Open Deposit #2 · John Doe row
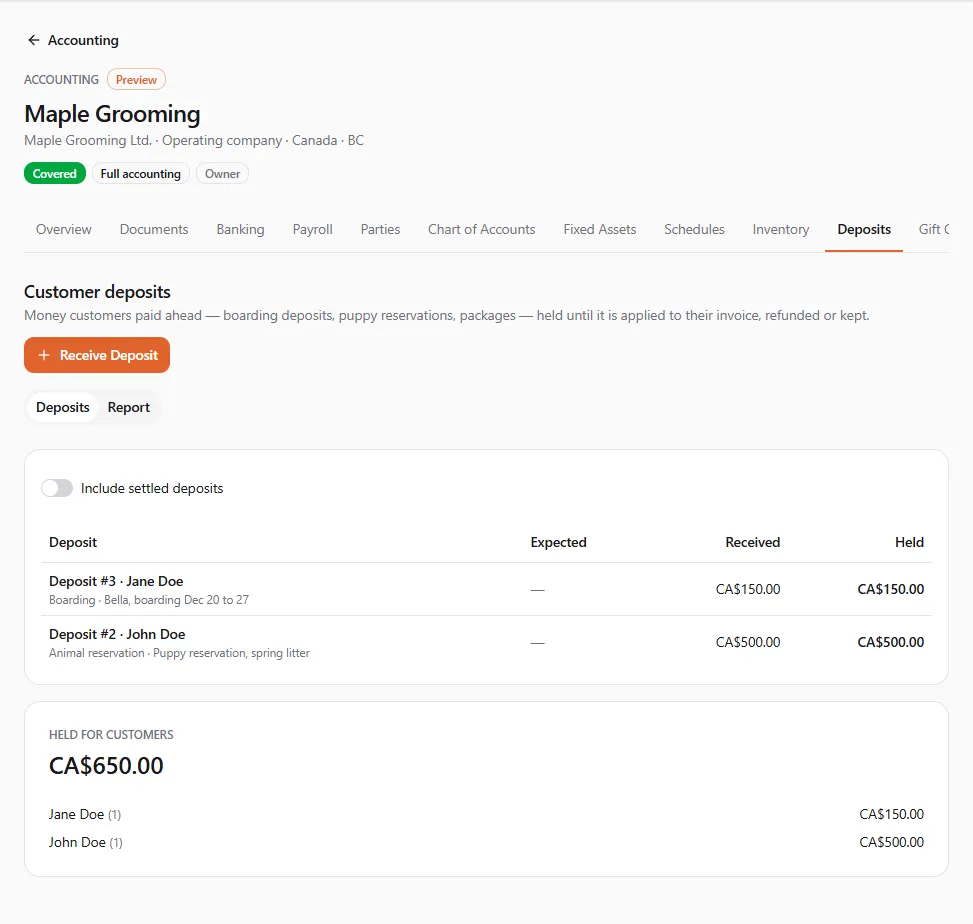973x924 pixels. pyautogui.click(x=486, y=643)
